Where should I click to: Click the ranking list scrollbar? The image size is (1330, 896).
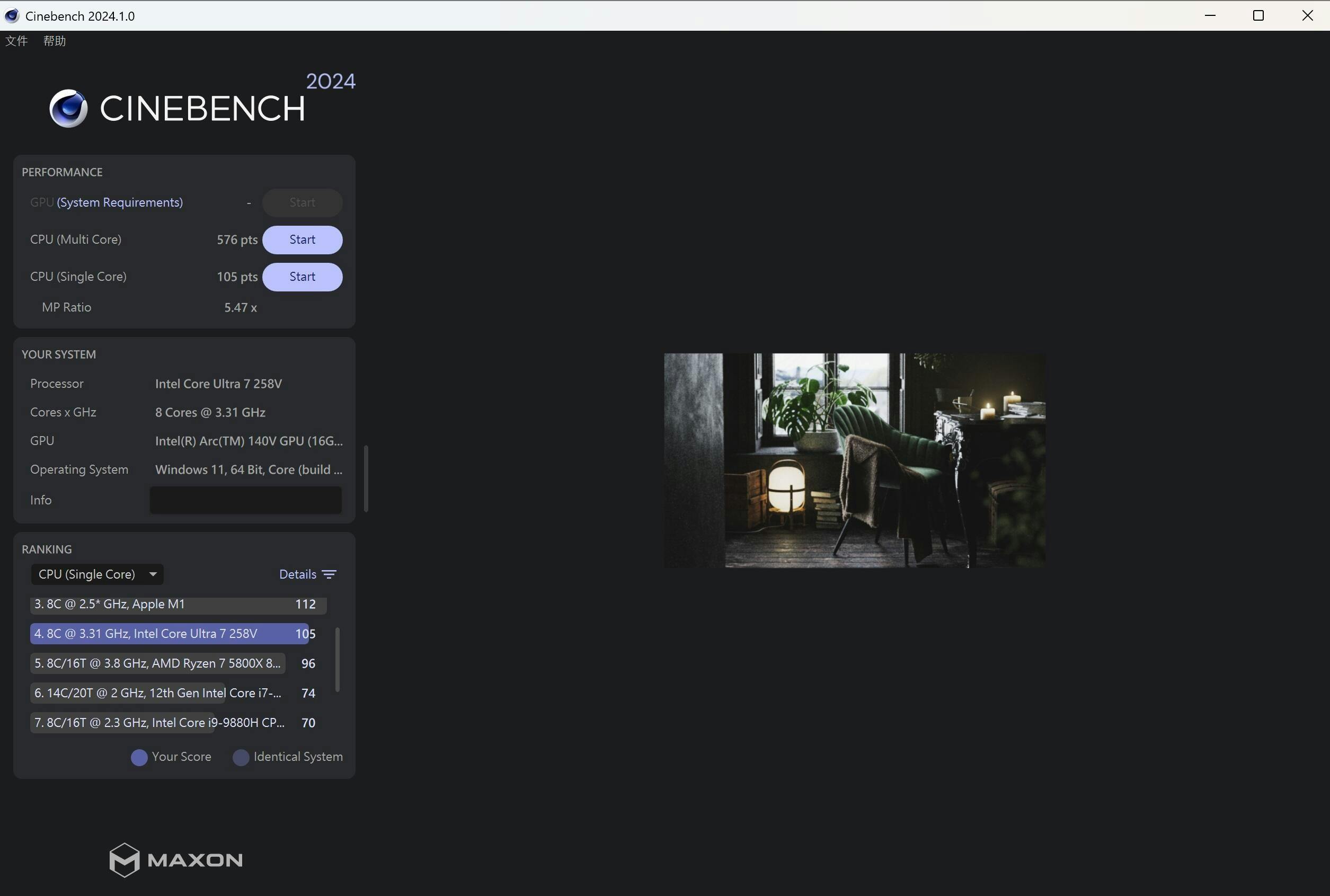click(338, 660)
